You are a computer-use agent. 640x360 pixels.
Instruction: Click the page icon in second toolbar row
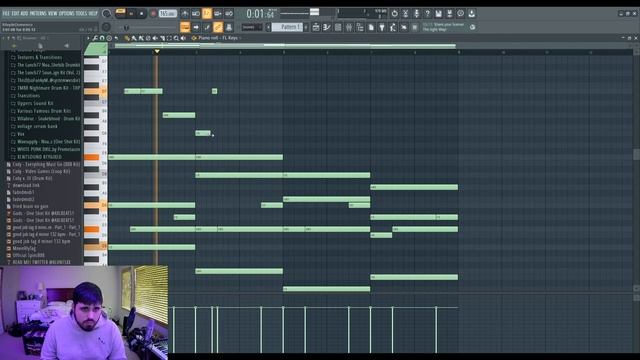click(371, 27)
